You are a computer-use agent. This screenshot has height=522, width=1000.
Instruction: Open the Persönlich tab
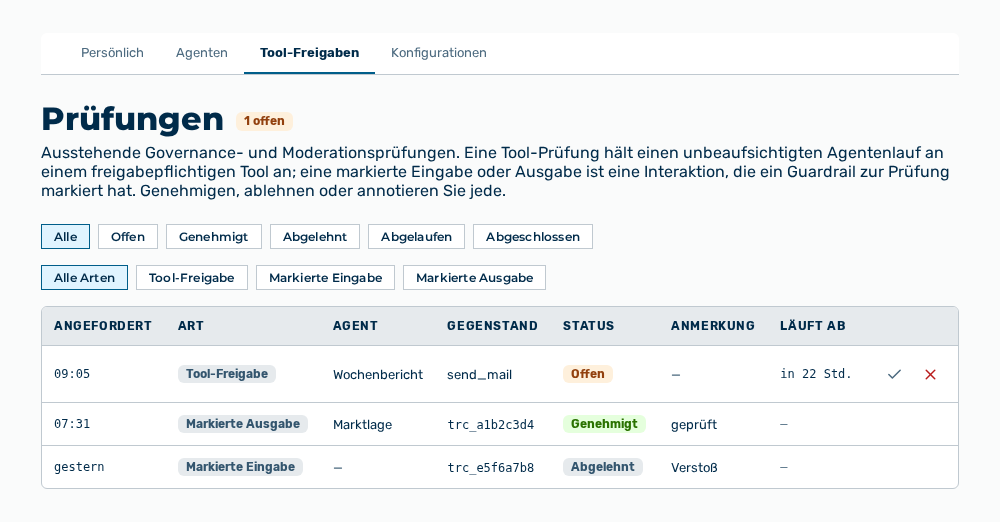point(112,53)
